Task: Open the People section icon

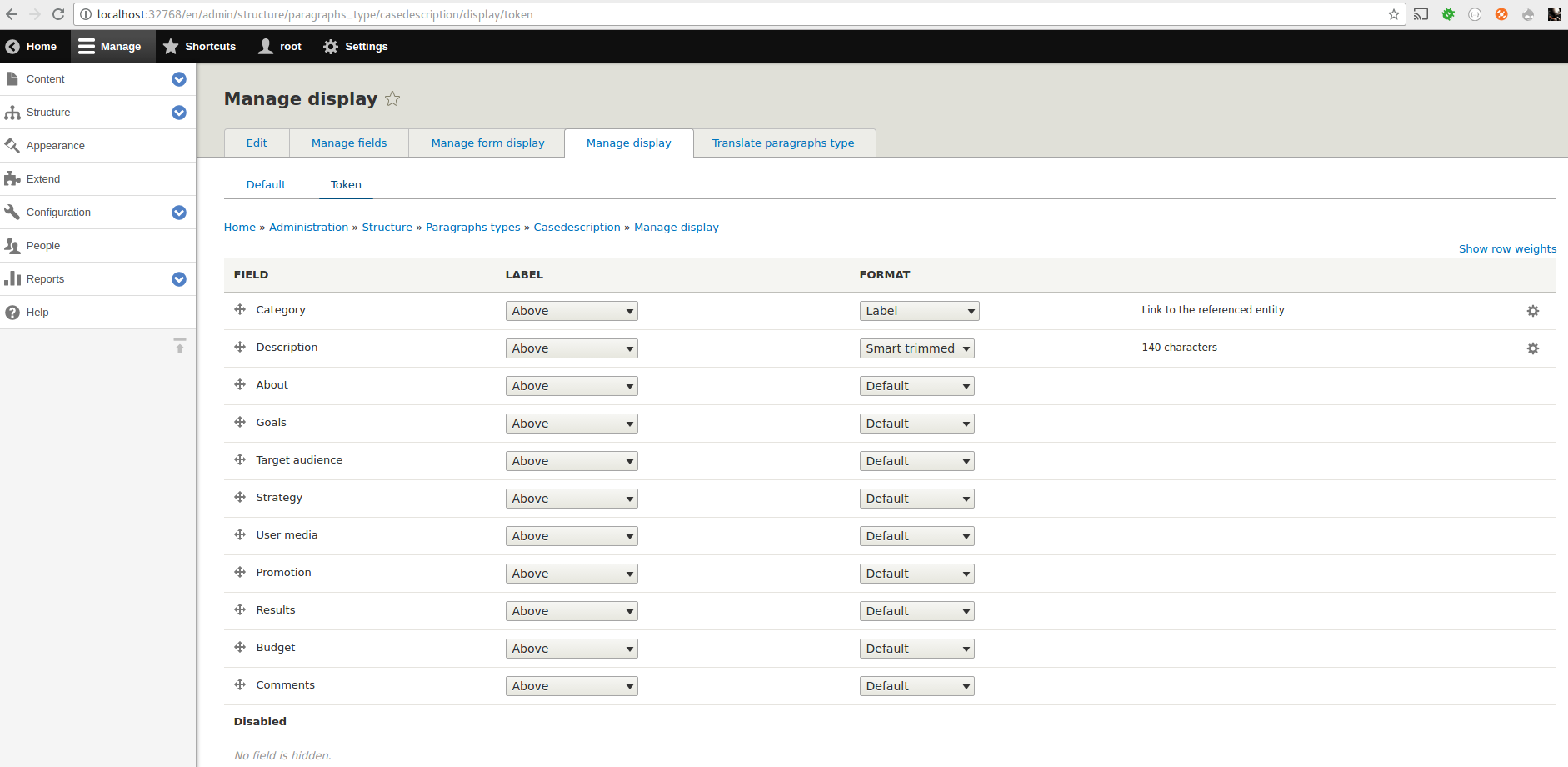Action: 12,245
